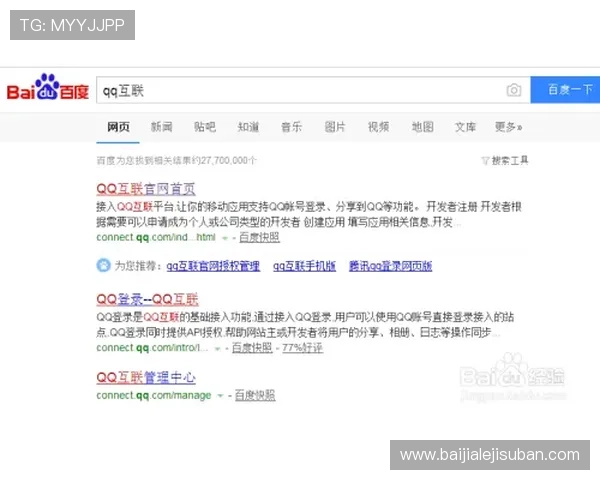Screen dimensions: 600x480
Task: Open the QQ互联管理中心 result
Action: pos(146,377)
